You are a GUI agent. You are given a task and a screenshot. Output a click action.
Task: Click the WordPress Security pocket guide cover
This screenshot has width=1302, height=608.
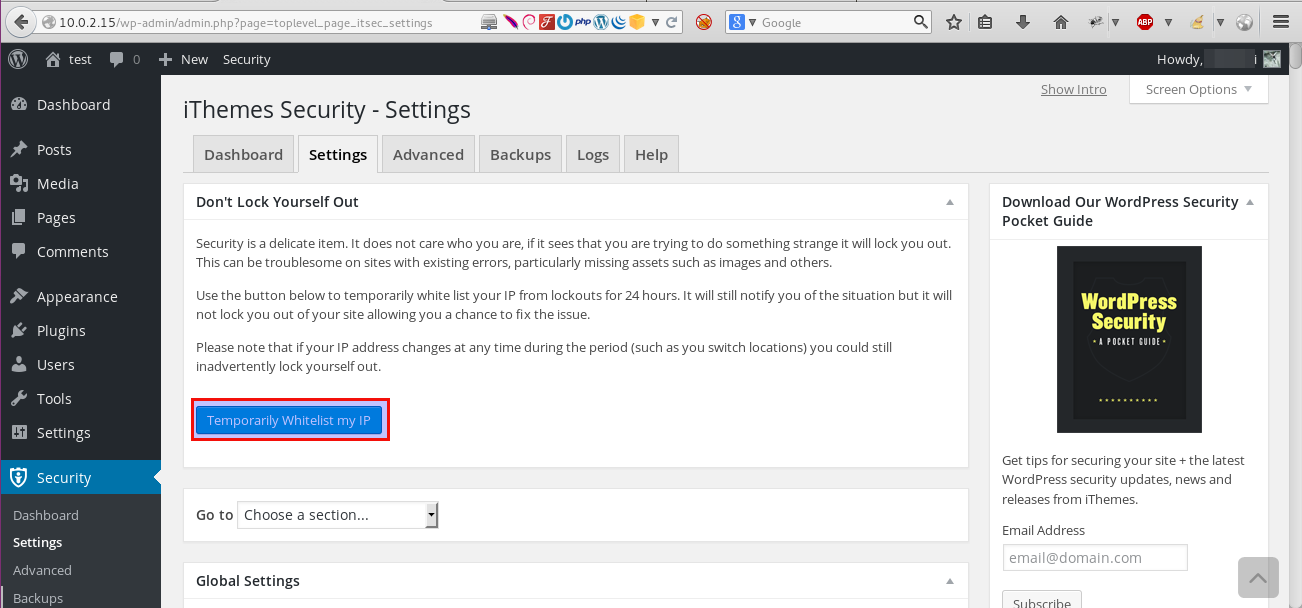[x=1129, y=340]
